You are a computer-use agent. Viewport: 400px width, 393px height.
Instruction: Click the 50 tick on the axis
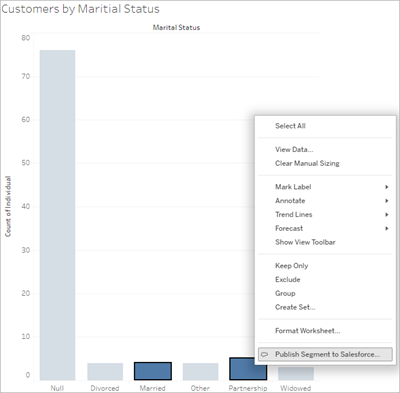click(26, 163)
